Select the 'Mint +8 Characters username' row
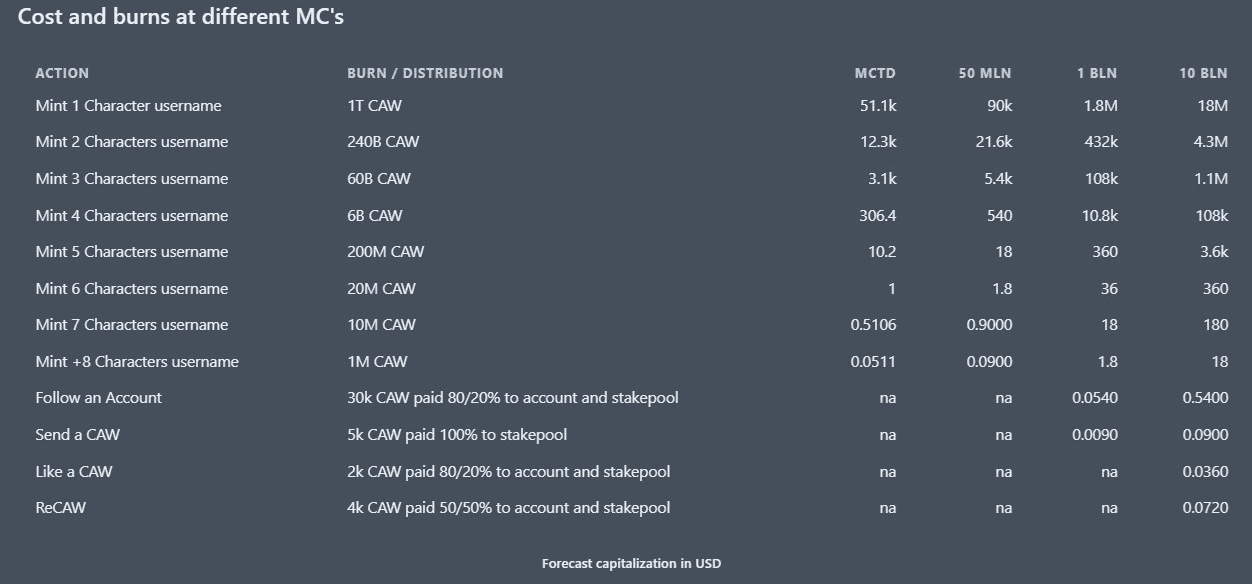The width and height of the screenshot is (1252, 584). point(137,362)
